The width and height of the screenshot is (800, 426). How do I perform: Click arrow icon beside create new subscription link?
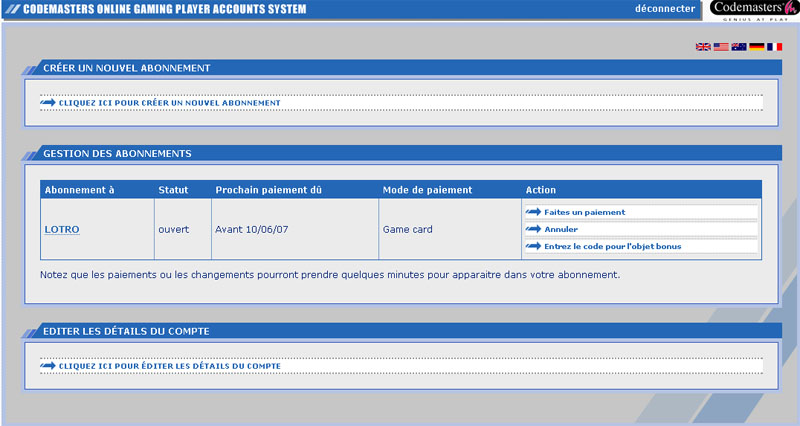click(48, 103)
